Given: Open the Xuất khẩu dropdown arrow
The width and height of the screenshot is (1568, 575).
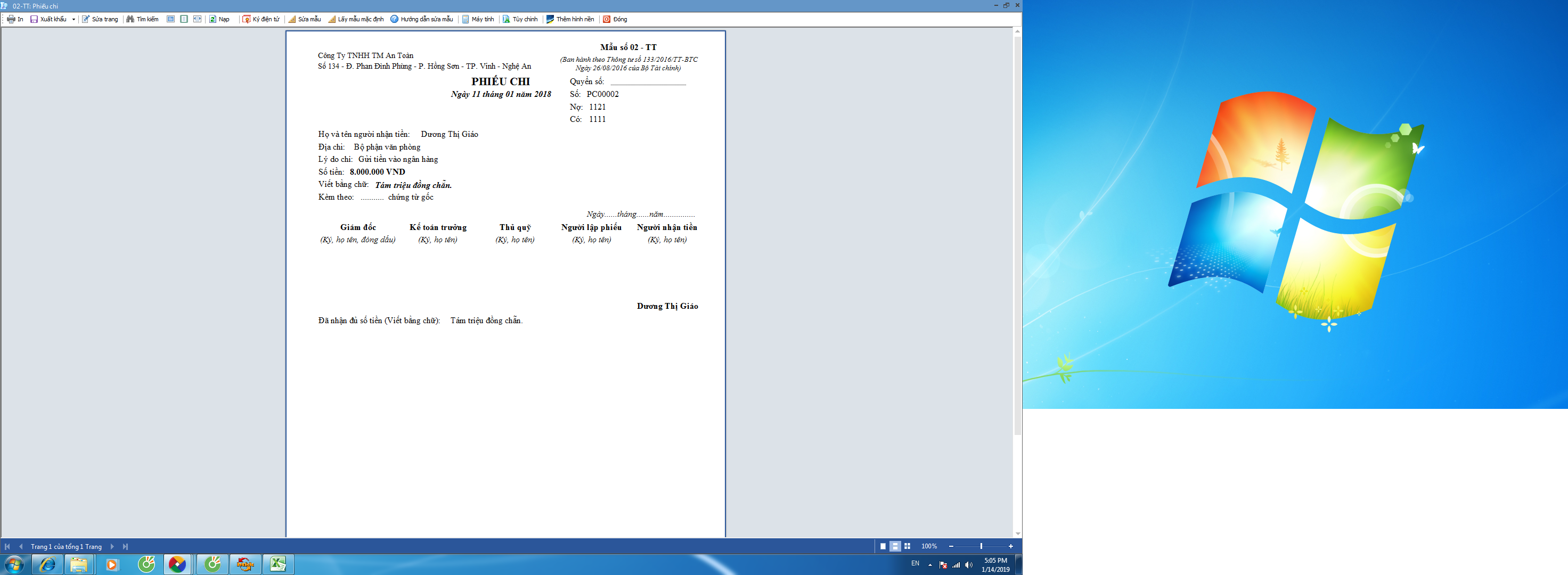Looking at the screenshot, I should pos(73,20).
